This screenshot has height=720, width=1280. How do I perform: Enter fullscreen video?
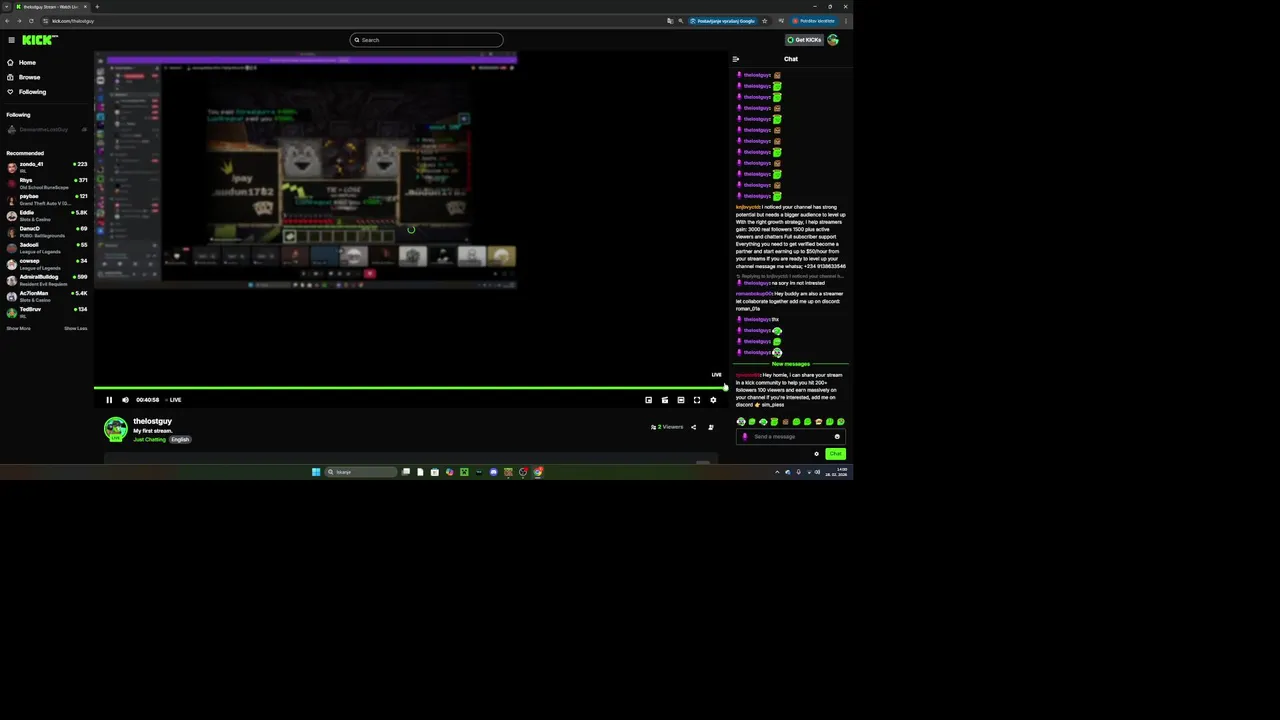pyautogui.click(x=697, y=400)
